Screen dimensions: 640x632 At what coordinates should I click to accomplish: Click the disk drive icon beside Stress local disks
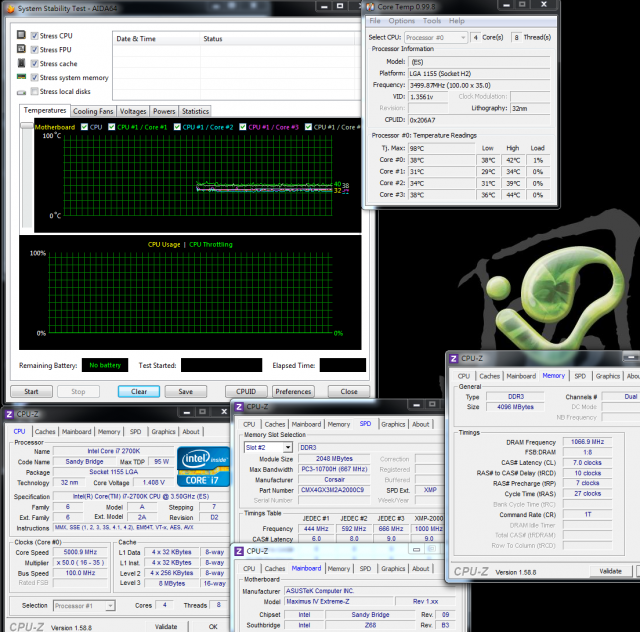21,92
